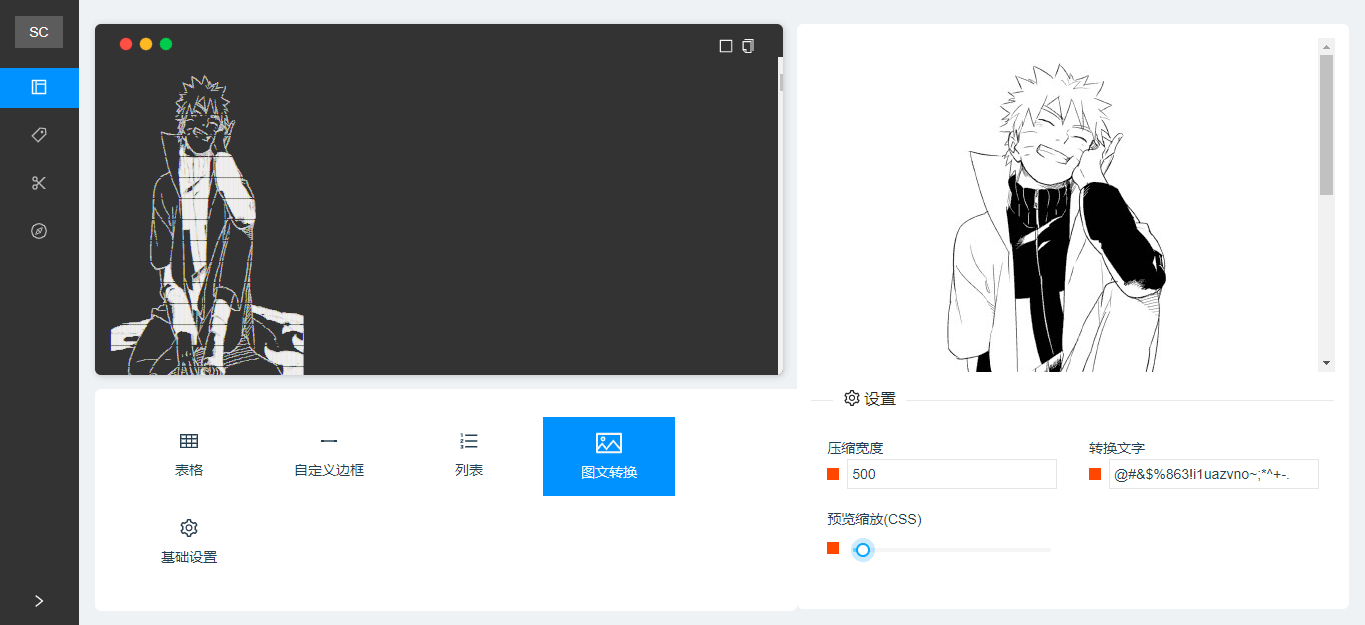Click the orange square beside 转换文字
The image size is (1365, 625).
1095,474
